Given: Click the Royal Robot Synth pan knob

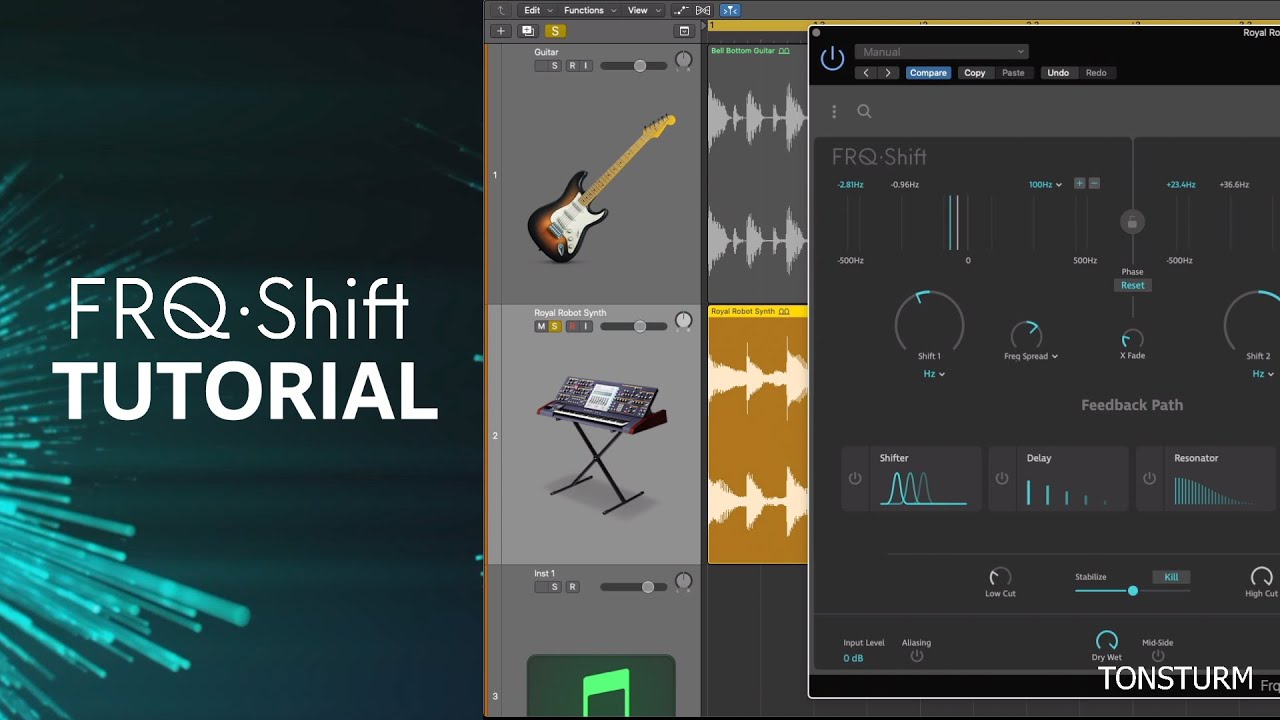Looking at the screenshot, I should 683,321.
